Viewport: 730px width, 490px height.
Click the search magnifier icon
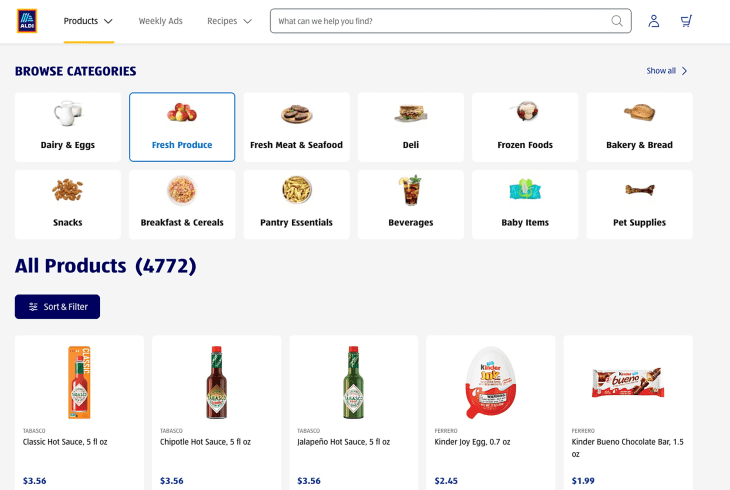point(617,21)
